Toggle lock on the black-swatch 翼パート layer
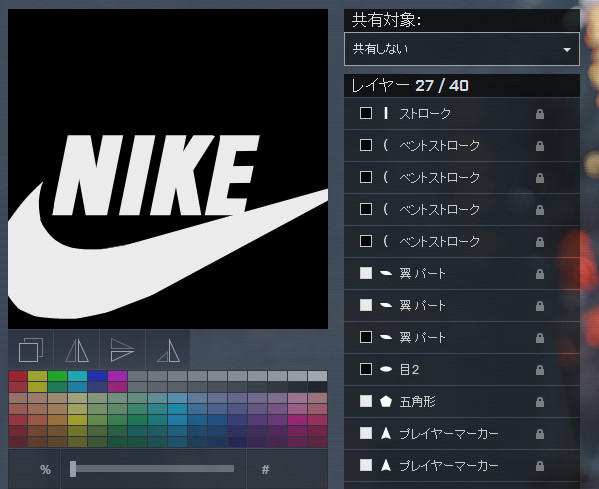599x489 pixels. [x=539, y=338]
